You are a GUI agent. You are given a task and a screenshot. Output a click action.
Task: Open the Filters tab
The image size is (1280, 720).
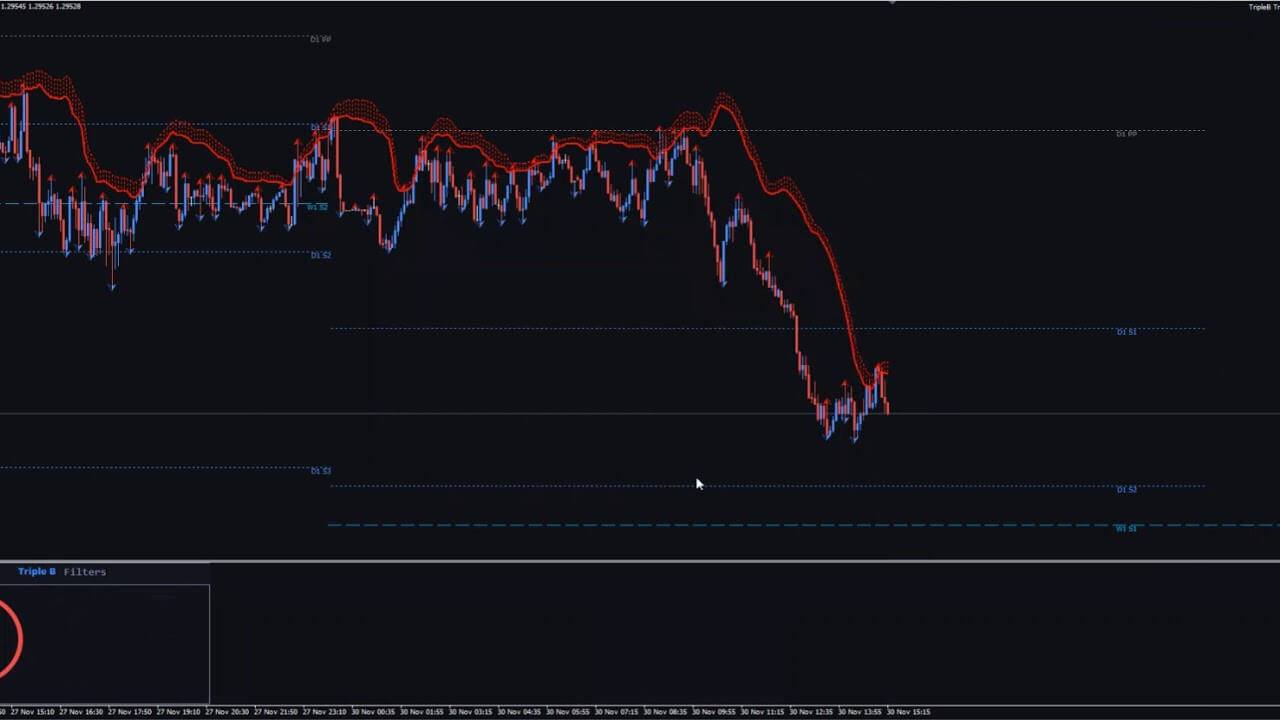pos(85,572)
